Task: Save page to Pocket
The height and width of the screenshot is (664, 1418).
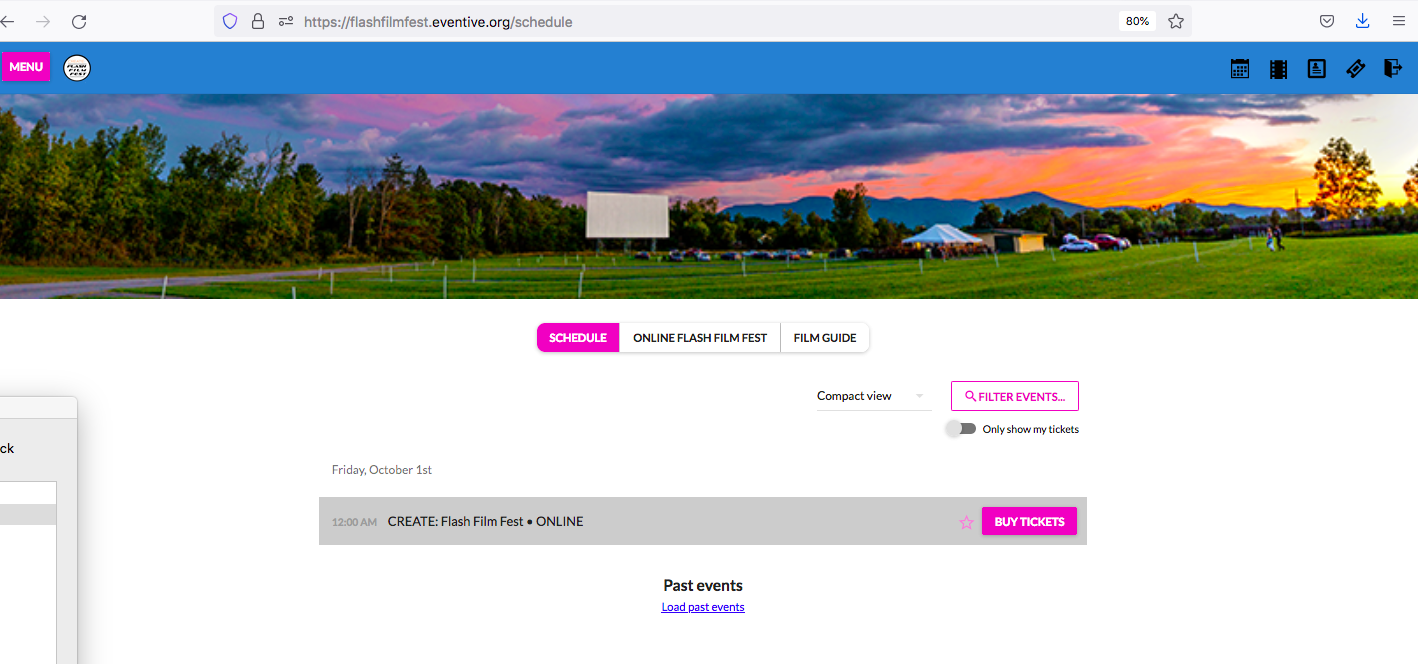Action: click(1327, 21)
